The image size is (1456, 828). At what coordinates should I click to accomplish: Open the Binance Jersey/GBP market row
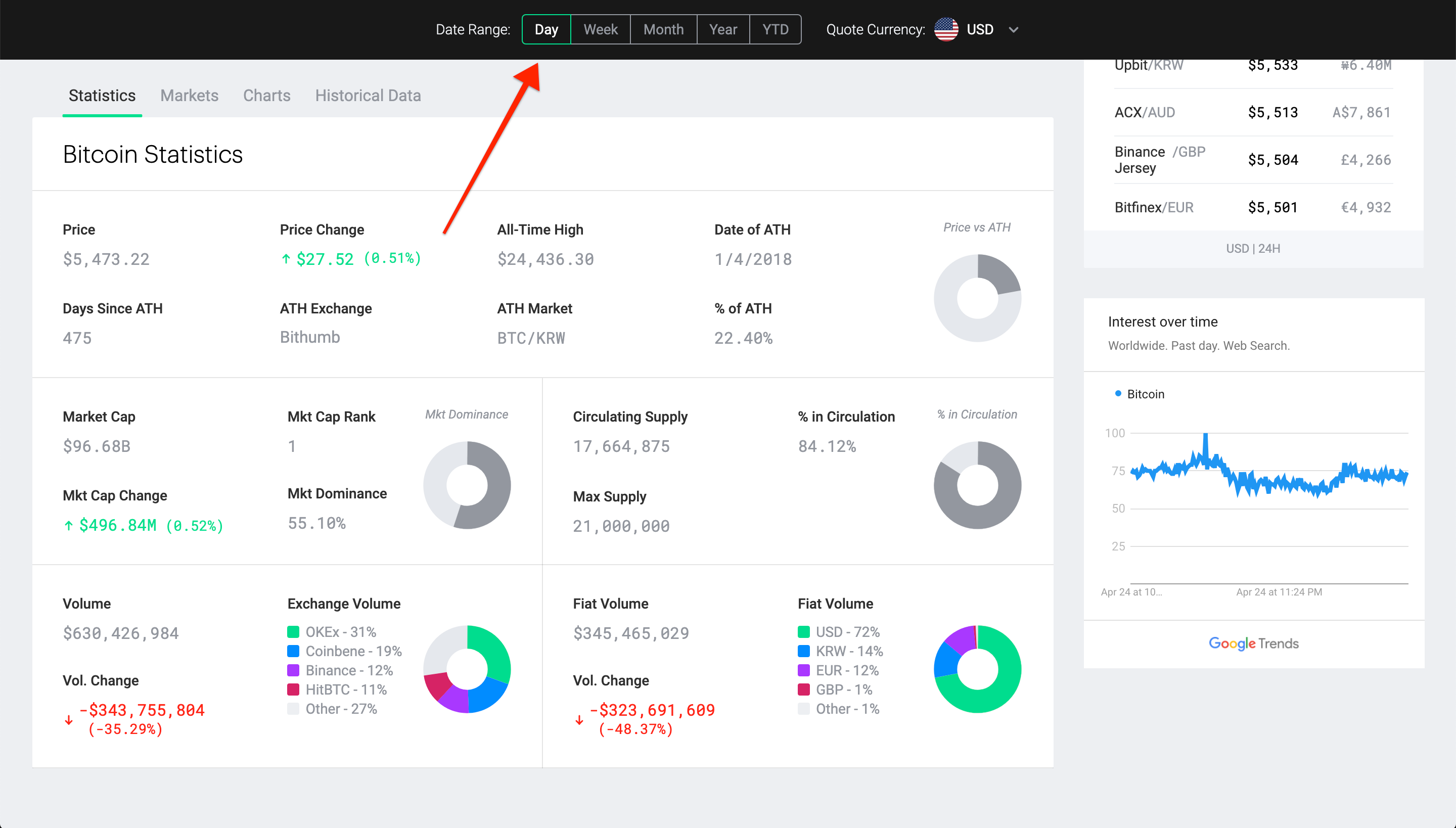[1253, 160]
